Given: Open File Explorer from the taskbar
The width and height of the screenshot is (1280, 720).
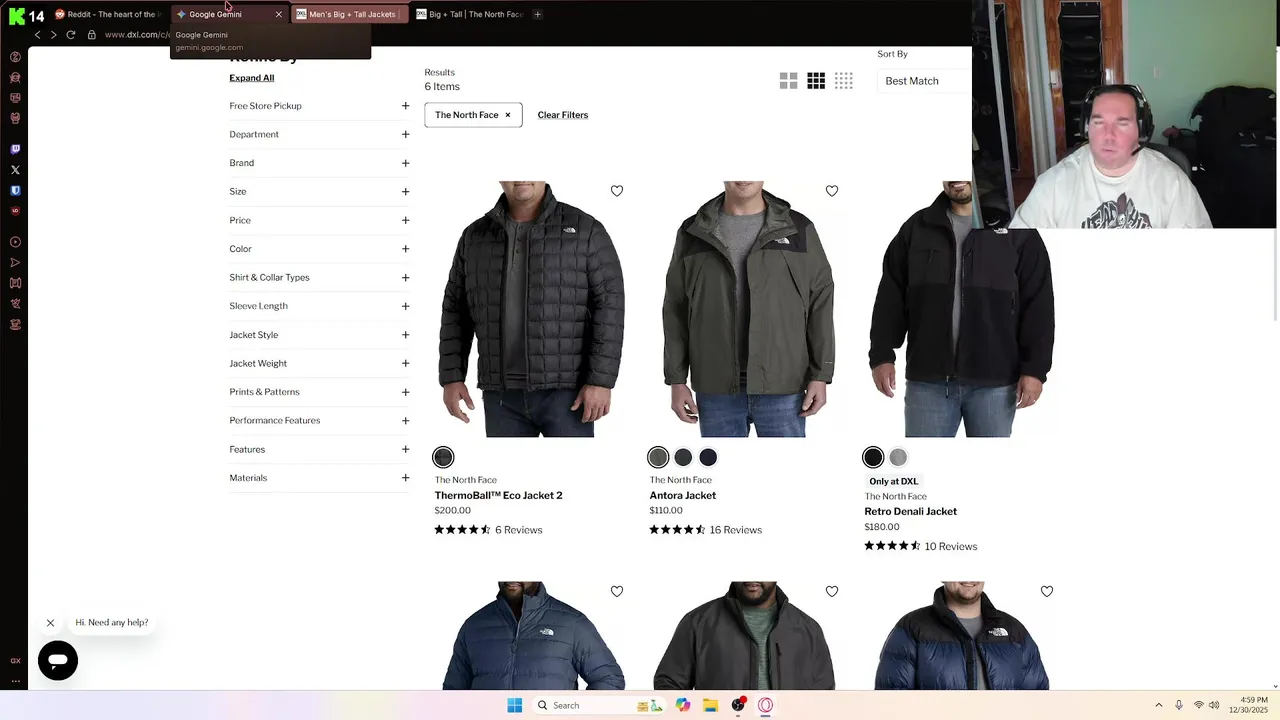Looking at the screenshot, I should [x=710, y=705].
